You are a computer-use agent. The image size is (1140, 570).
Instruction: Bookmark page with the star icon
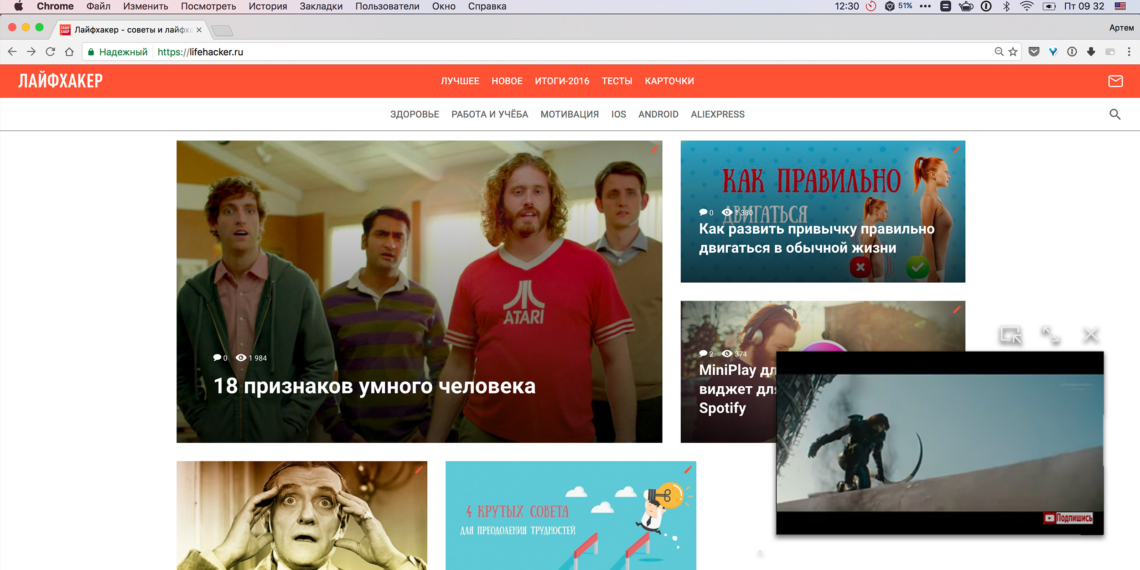pyautogui.click(x=1013, y=52)
